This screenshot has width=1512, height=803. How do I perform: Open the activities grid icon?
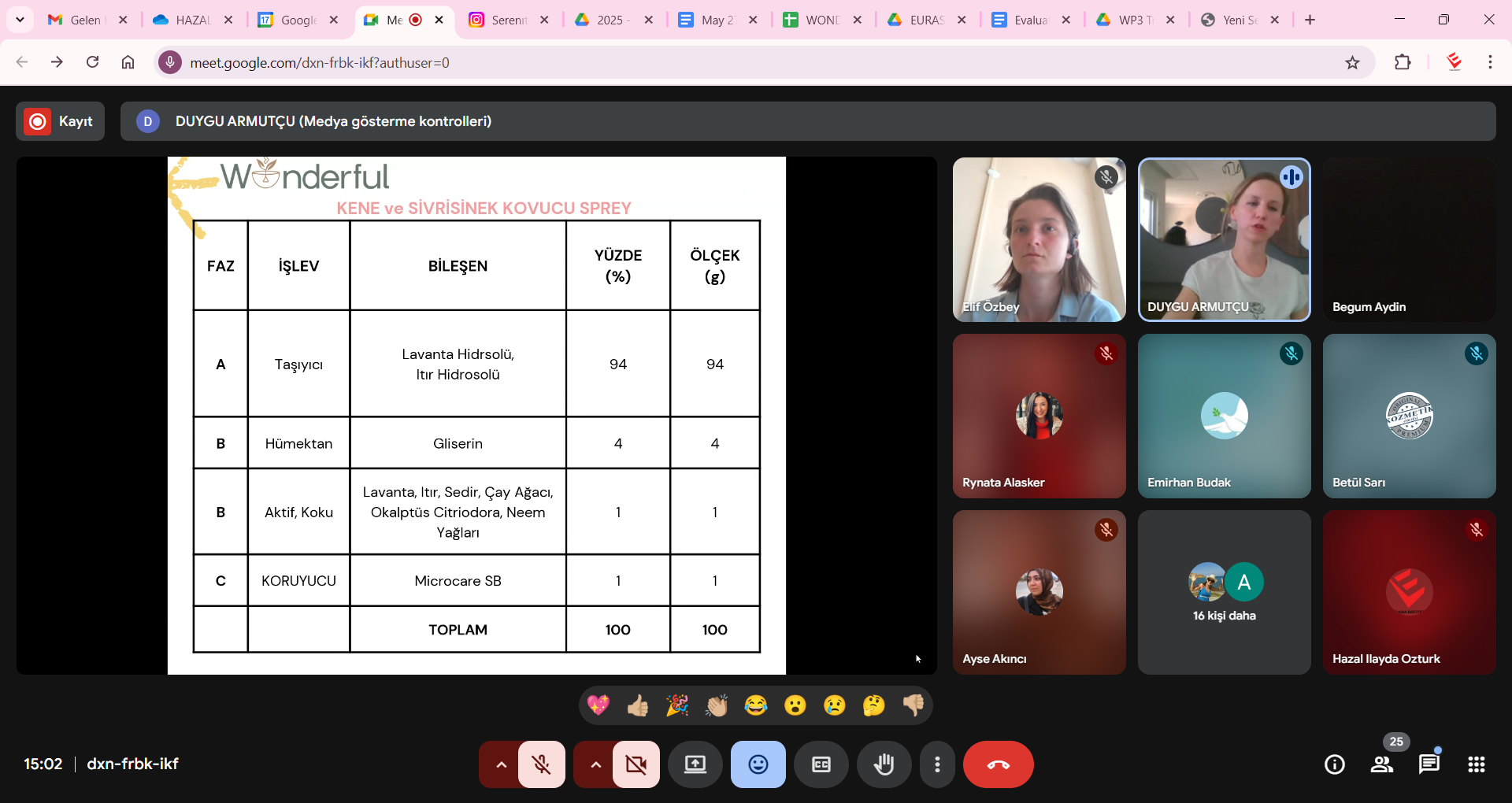coord(1476,764)
